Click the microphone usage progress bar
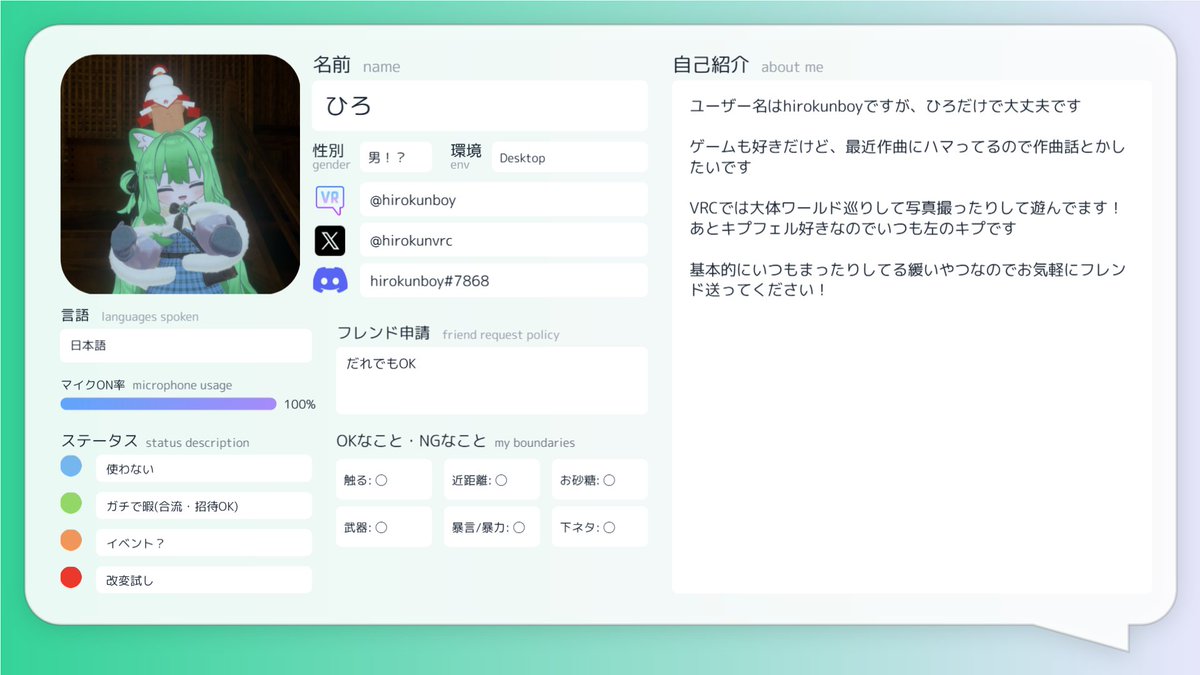 (x=168, y=404)
